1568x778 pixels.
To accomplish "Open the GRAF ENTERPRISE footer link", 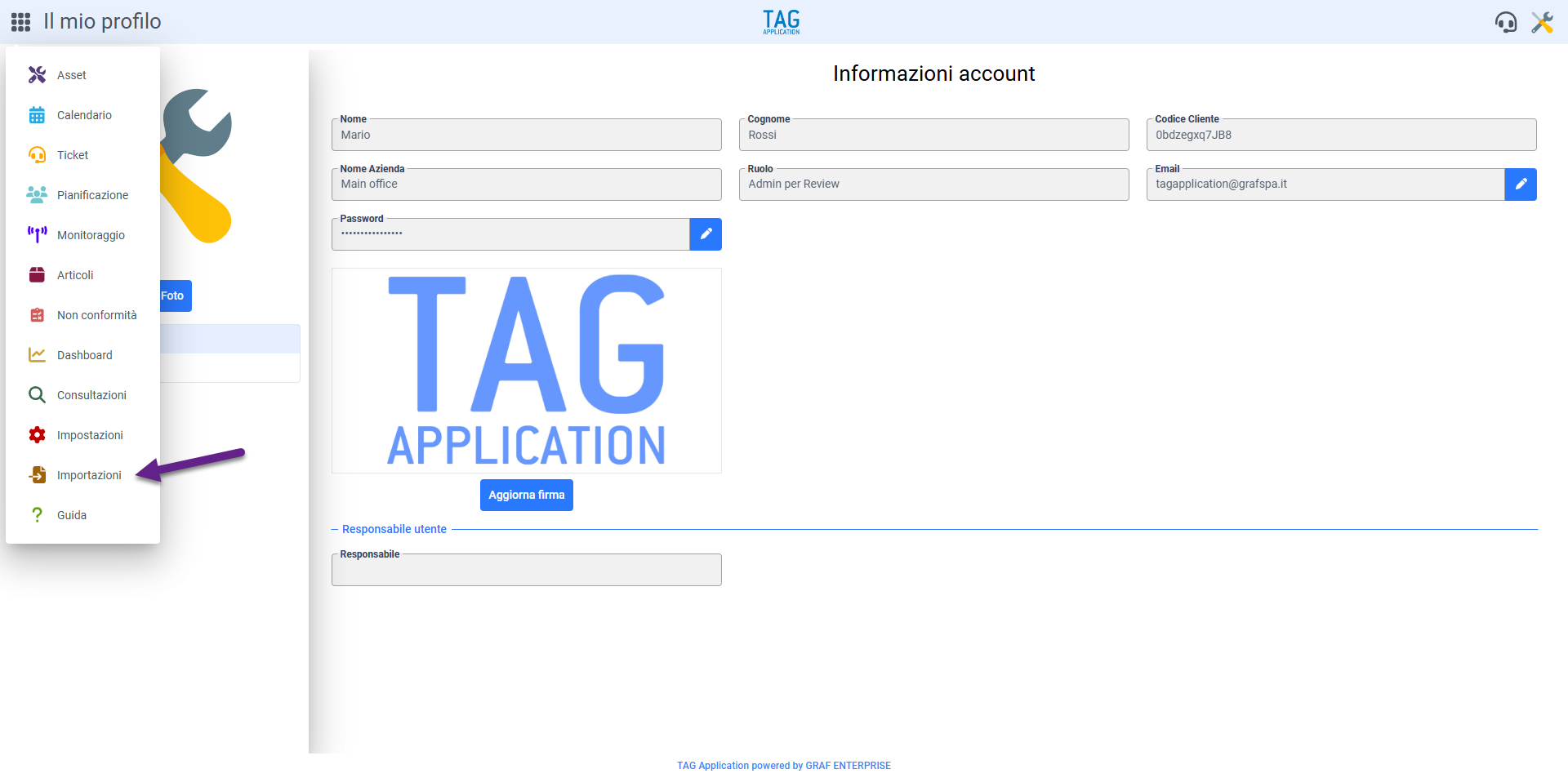I will 848,766.
